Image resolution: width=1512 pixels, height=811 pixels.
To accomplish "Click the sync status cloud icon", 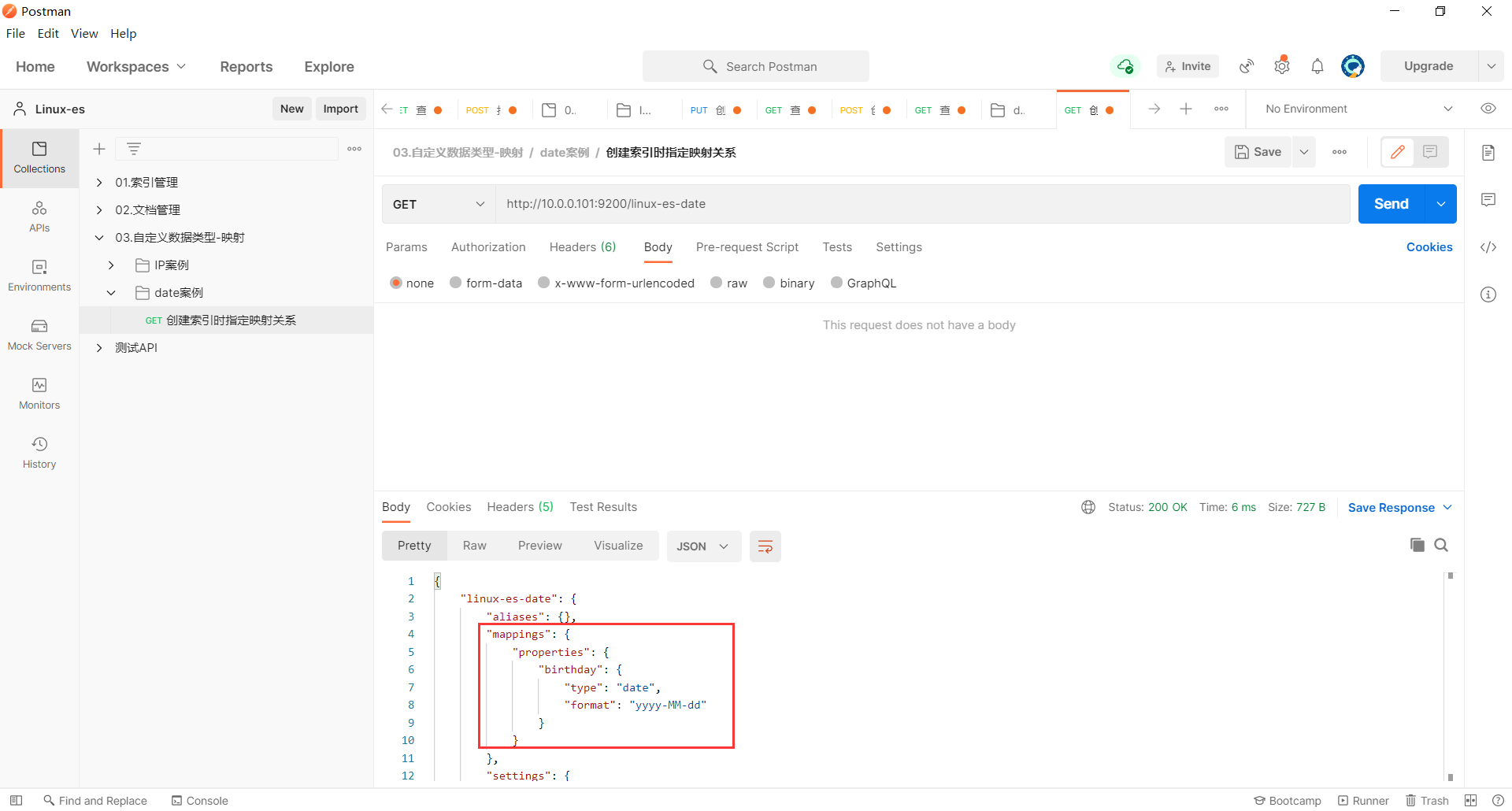I will (x=1125, y=66).
